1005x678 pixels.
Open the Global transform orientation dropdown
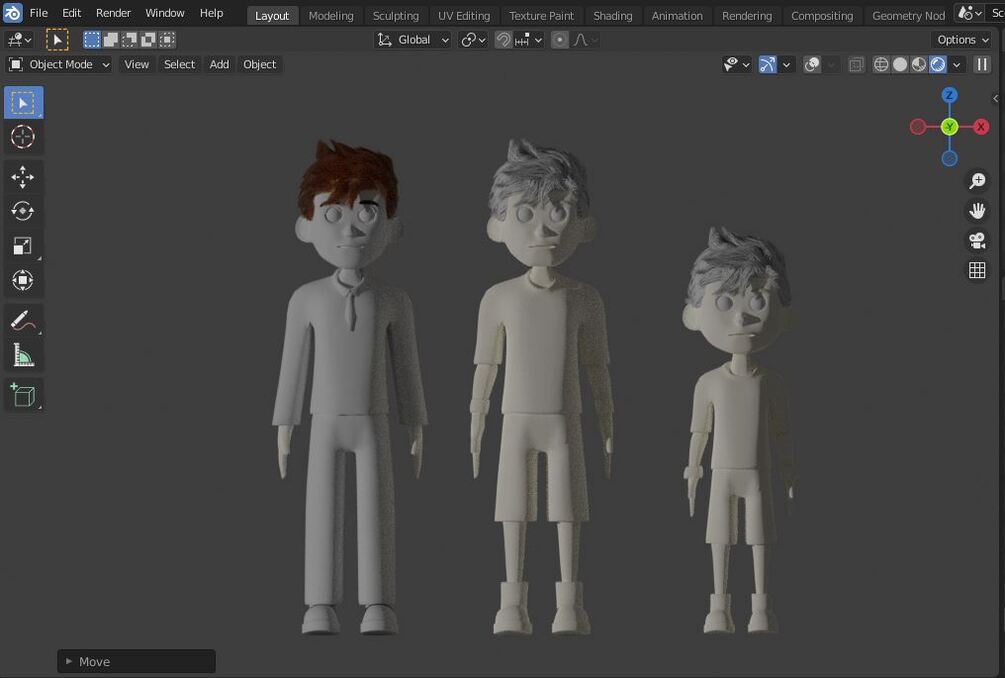coord(414,40)
